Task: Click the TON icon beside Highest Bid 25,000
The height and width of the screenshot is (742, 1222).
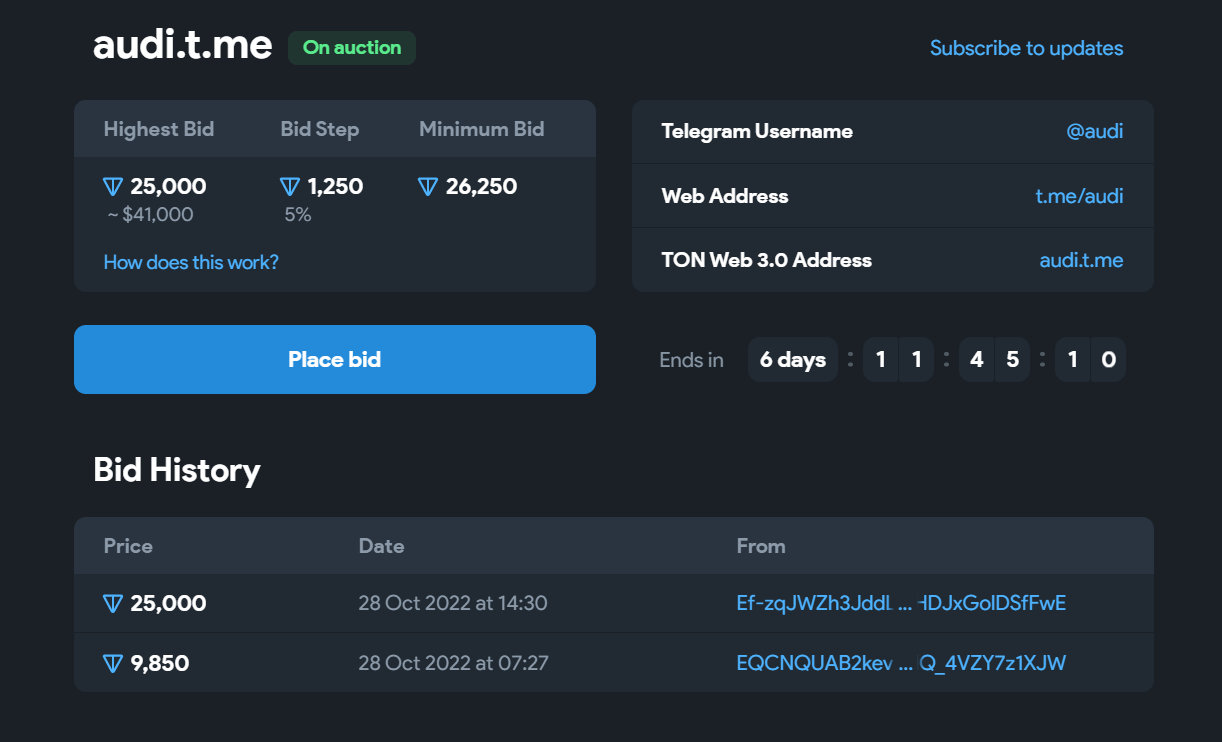Action: (114, 187)
